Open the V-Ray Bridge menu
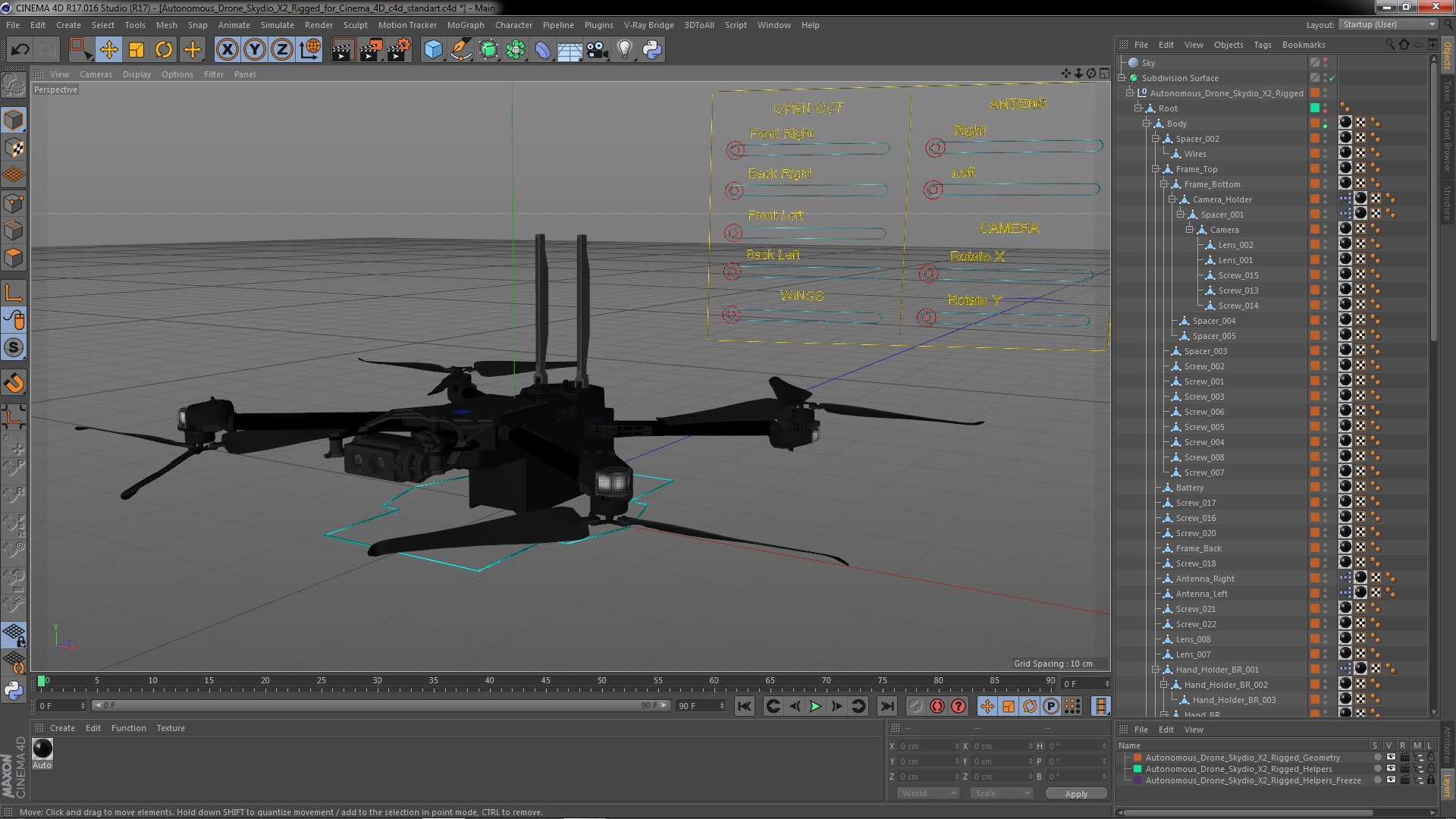 (648, 25)
